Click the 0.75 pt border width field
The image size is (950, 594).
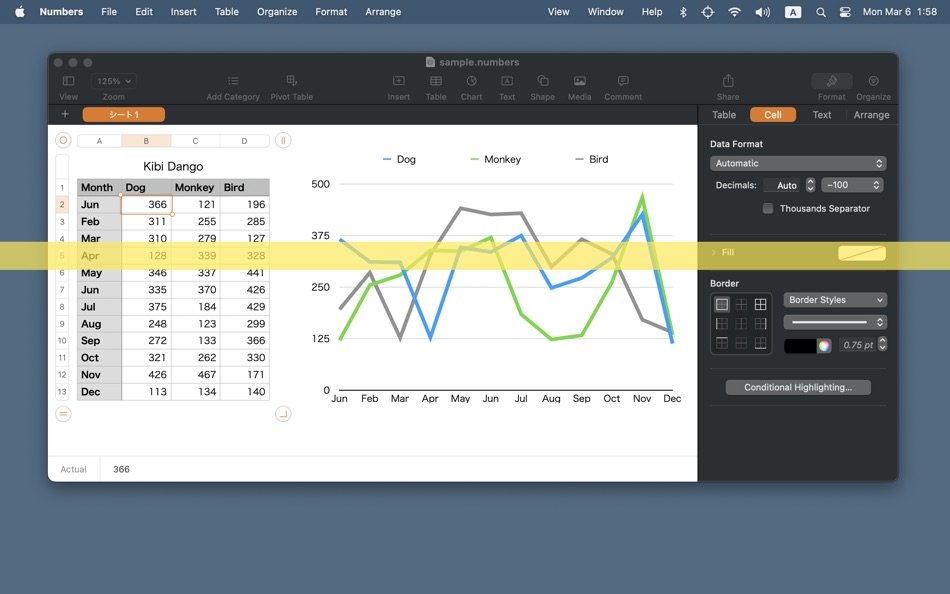tap(858, 345)
